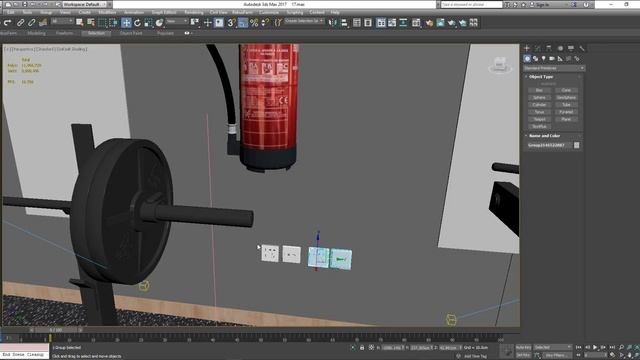Select the Select and Move tool
640x360 pixels.
[x=126, y=22]
